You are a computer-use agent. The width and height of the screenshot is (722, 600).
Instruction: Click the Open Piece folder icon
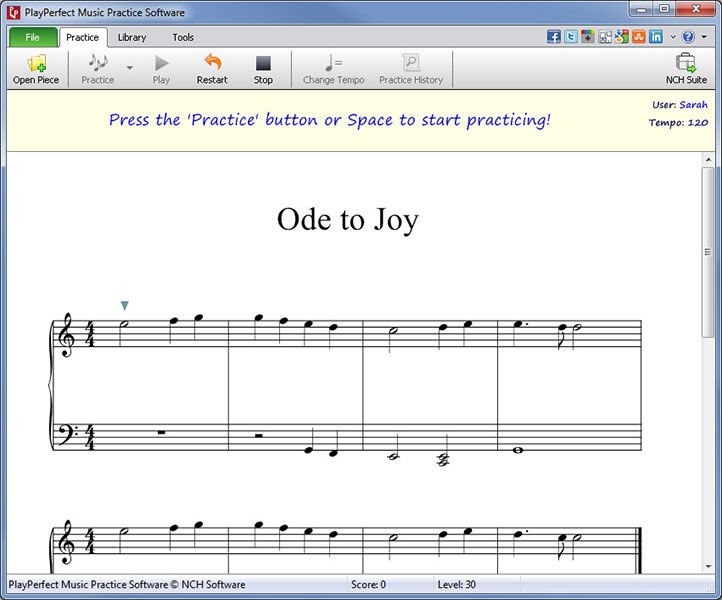36,64
